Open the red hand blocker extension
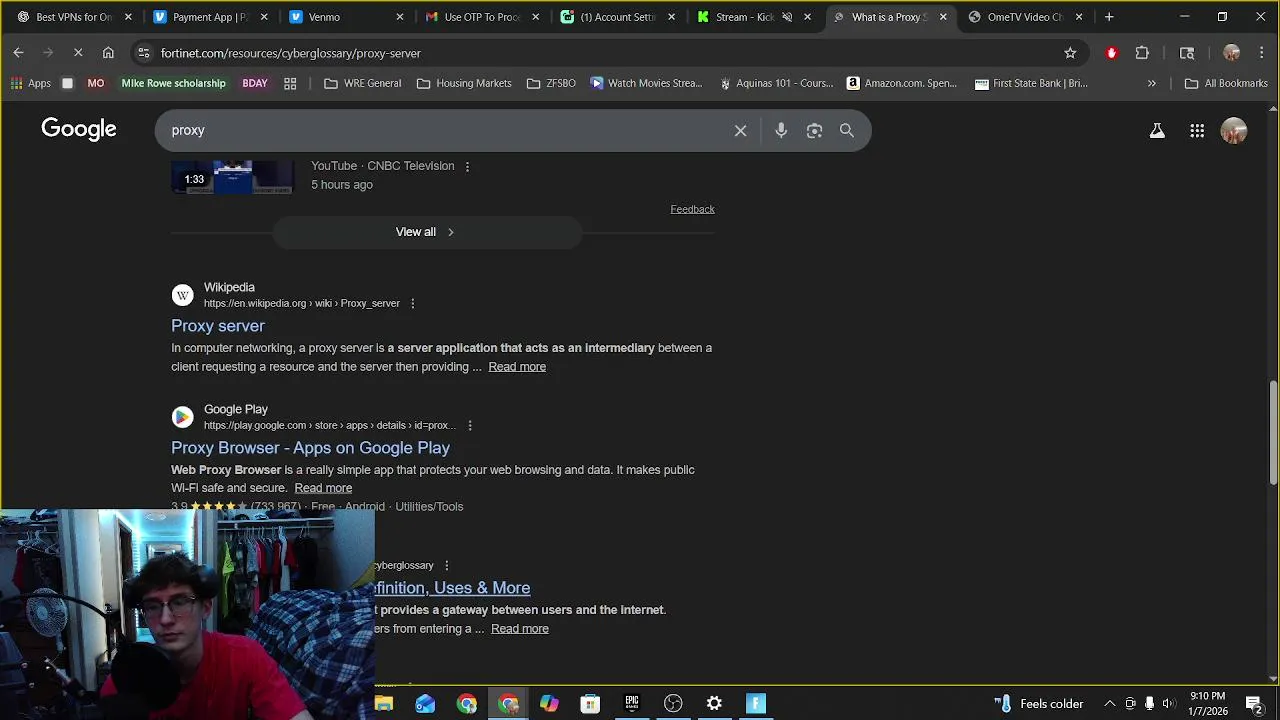Viewport: 1280px width, 720px height. click(x=1111, y=53)
